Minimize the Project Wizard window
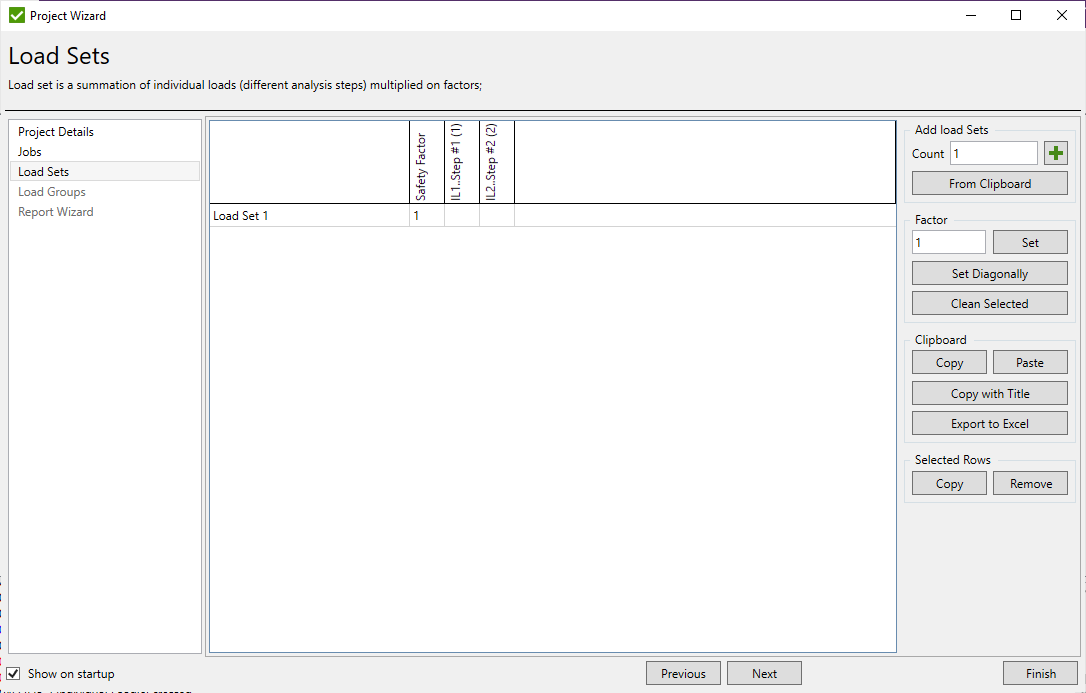 [971, 15]
